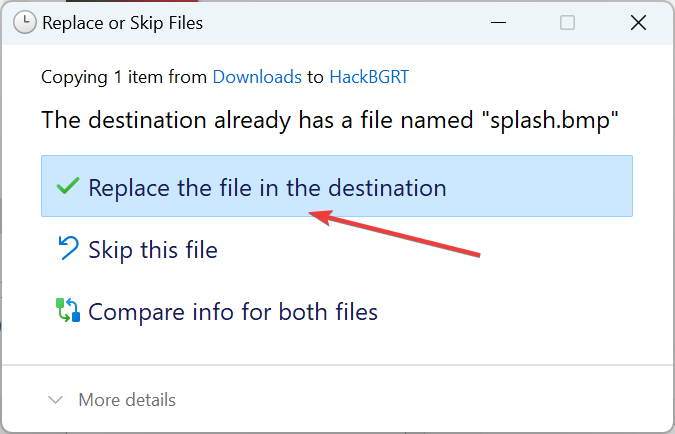Image resolution: width=675 pixels, height=434 pixels.
Task: Choose Replace the file in the destination
Action: click(x=267, y=187)
